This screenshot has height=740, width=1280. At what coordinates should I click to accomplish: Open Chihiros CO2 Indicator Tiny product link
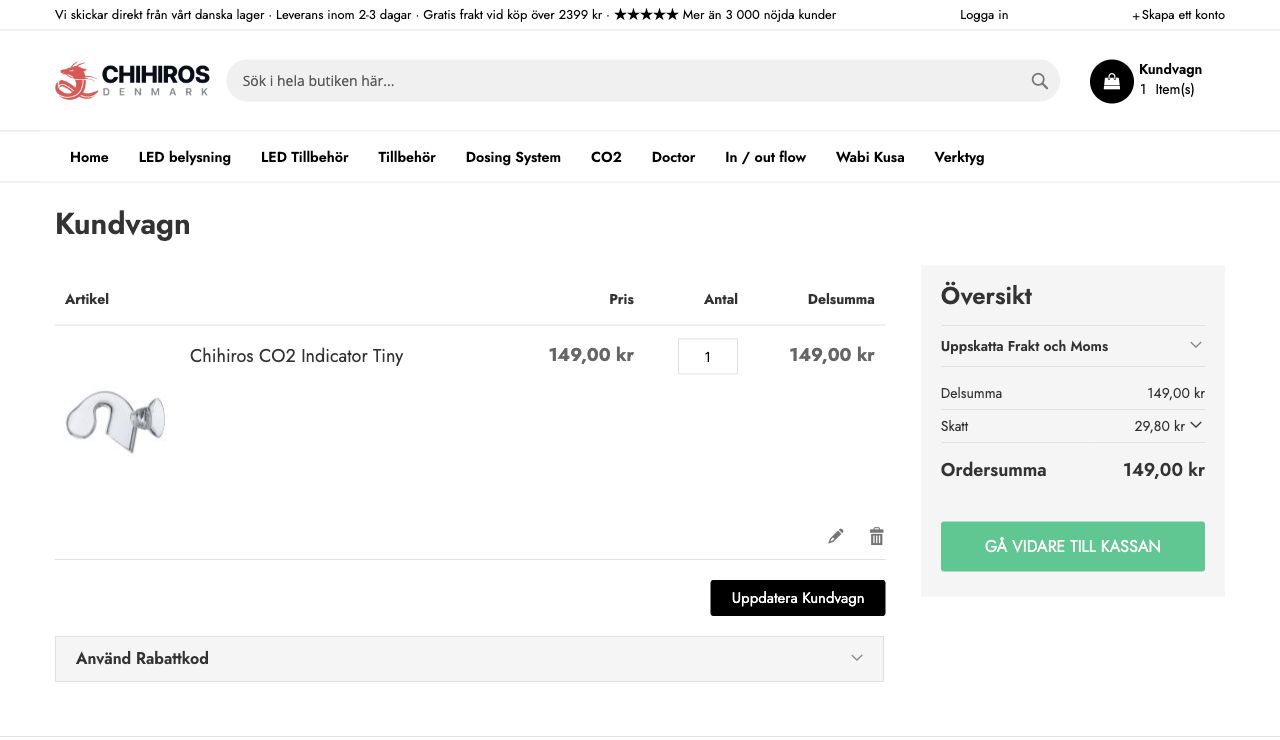pos(296,356)
